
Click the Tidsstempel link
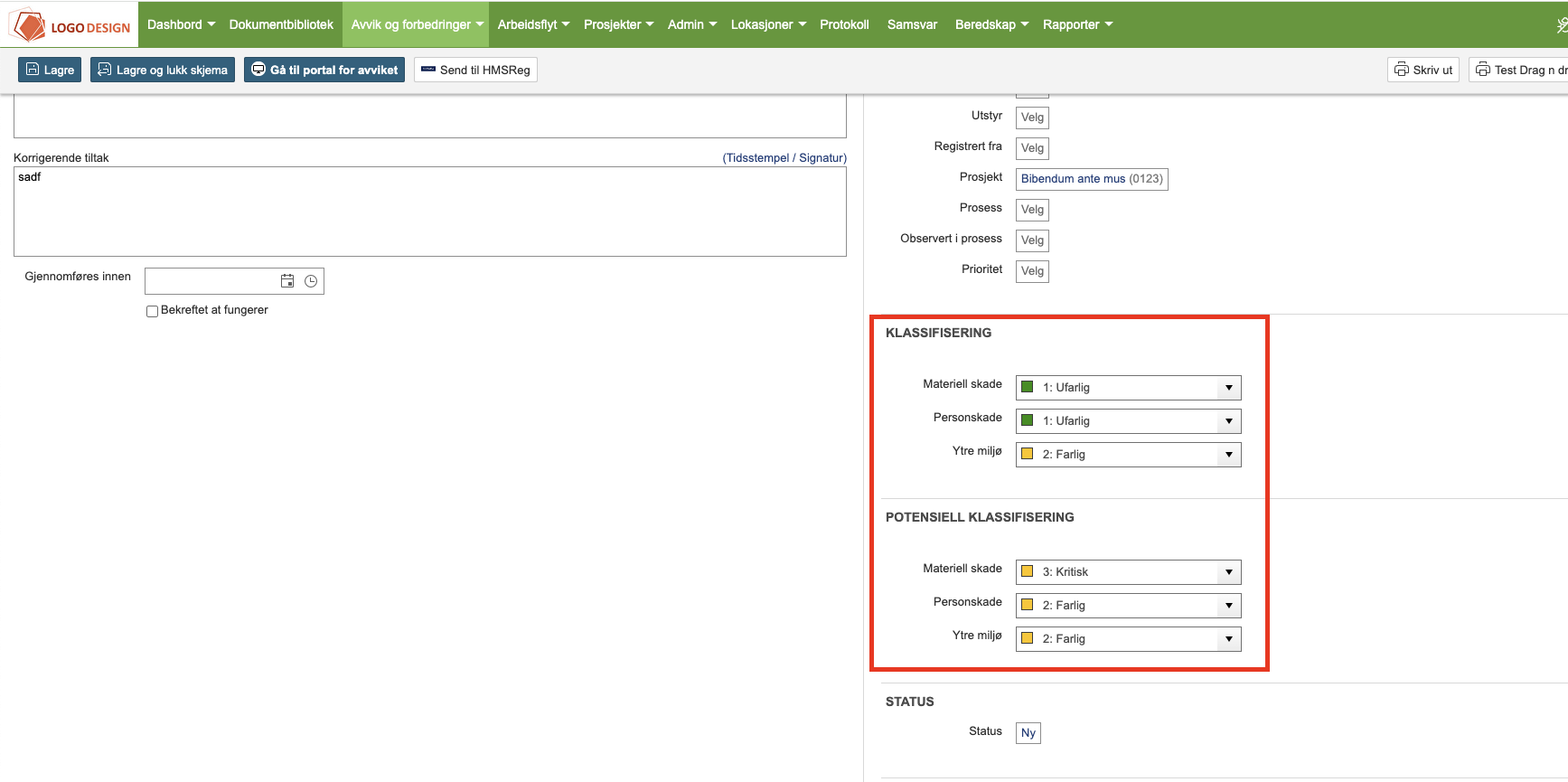757,158
